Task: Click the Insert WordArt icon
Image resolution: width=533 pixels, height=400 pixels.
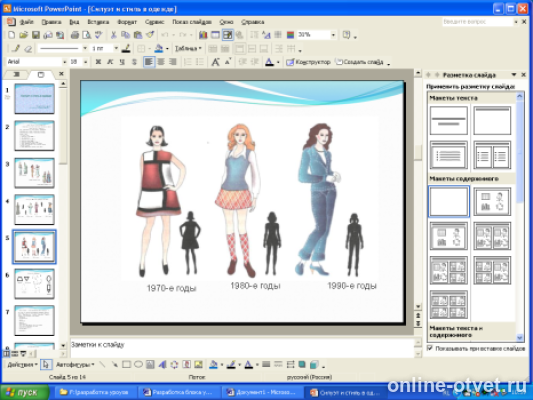Action: point(162,365)
